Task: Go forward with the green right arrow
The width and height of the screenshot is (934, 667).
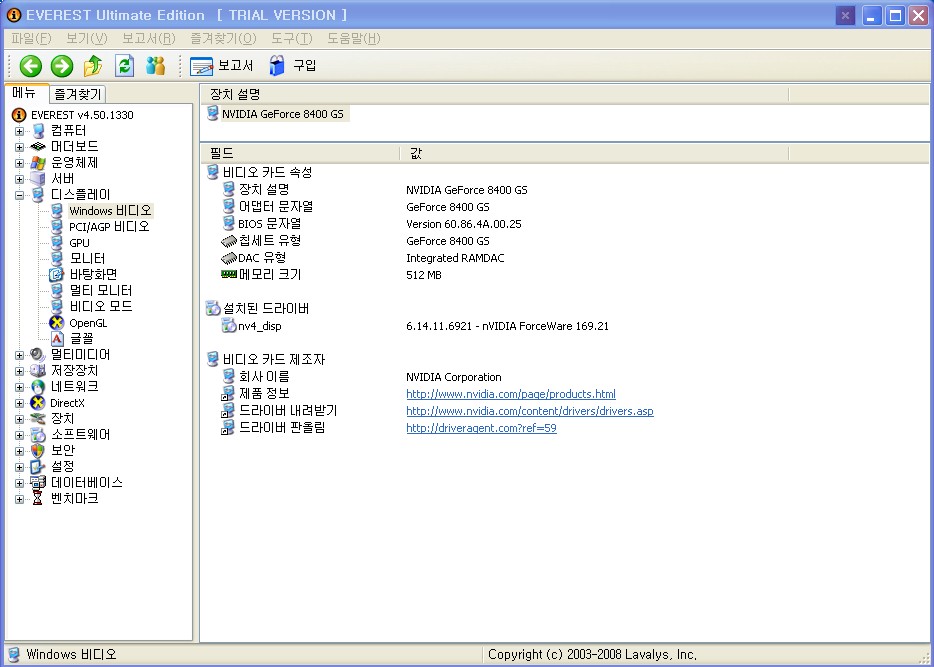Action: 61,66
